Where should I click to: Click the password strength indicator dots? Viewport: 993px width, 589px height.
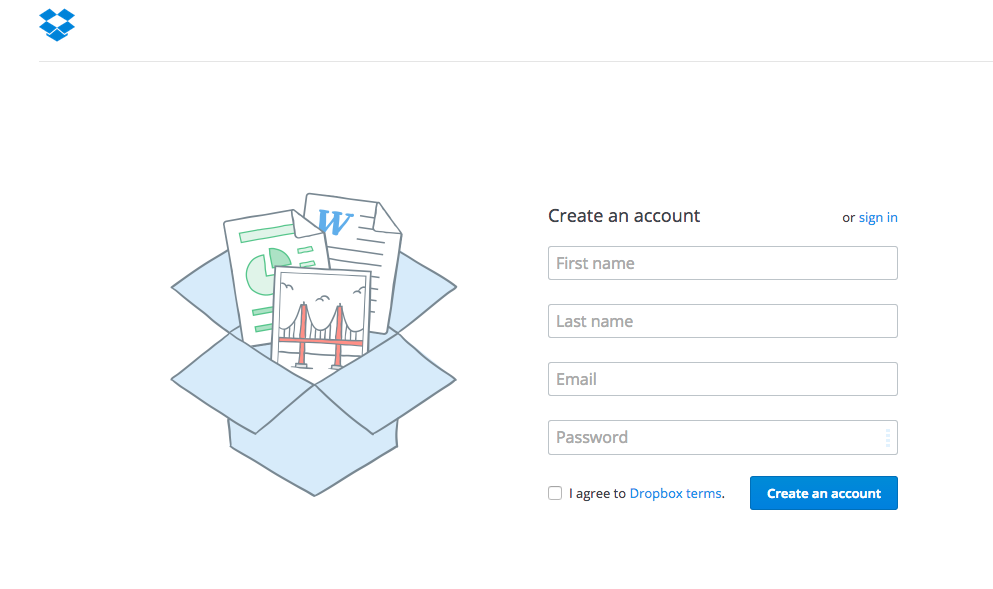(x=887, y=438)
